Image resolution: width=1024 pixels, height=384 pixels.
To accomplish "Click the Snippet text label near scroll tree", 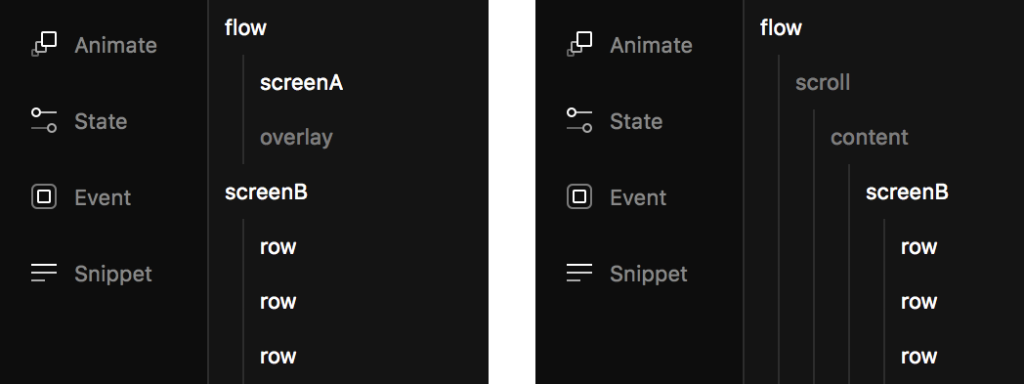I will 648,274.
